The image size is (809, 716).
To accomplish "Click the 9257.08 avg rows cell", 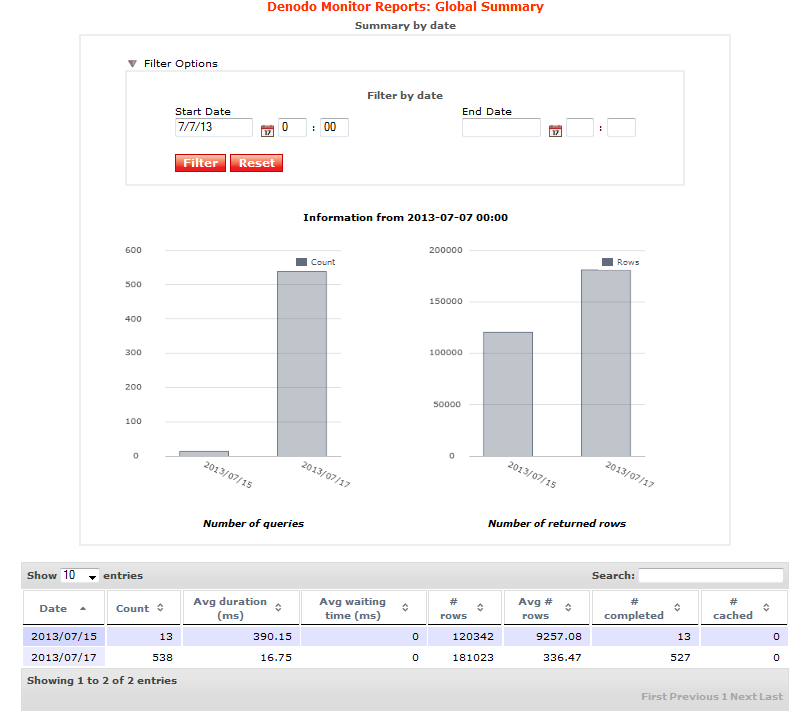I will click(546, 636).
